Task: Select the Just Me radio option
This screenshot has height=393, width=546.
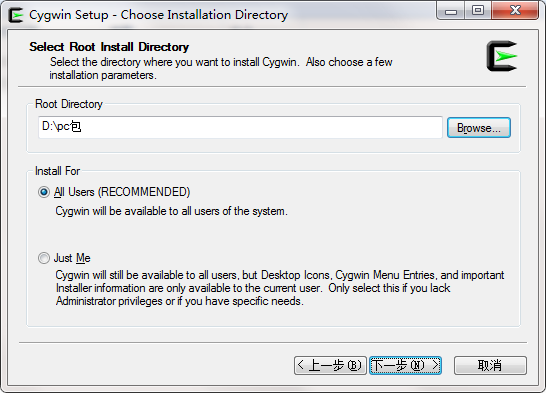Action: [x=44, y=258]
